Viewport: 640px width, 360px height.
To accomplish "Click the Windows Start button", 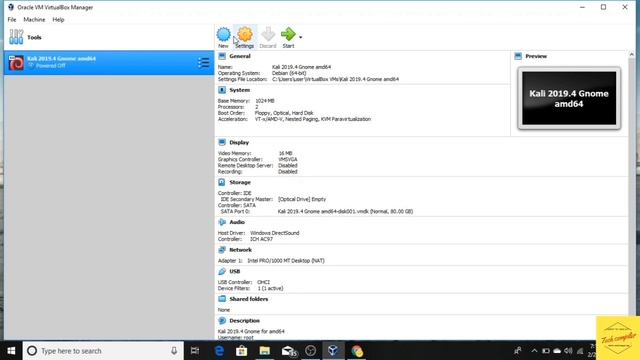I will coord(11,351).
